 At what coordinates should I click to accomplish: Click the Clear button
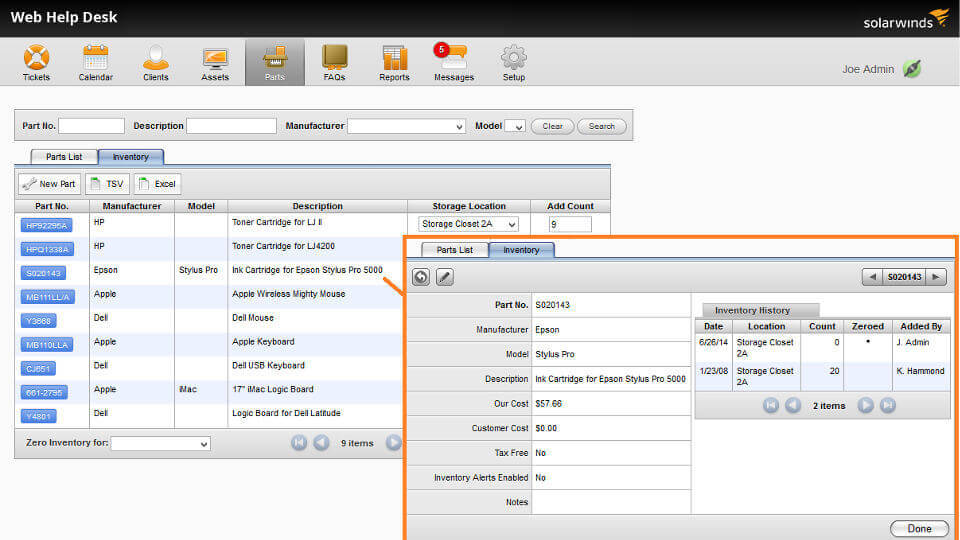(x=552, y=126)
